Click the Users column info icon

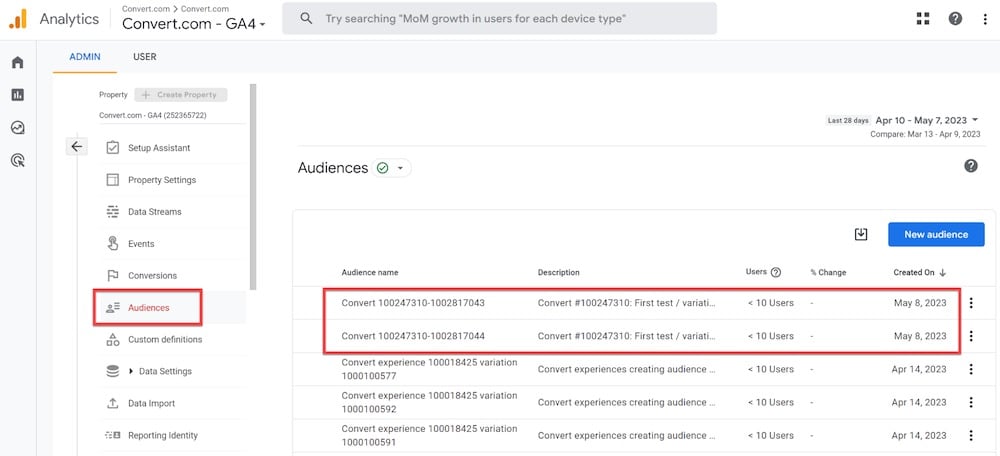pyautogui.click(x=776, y=272)
